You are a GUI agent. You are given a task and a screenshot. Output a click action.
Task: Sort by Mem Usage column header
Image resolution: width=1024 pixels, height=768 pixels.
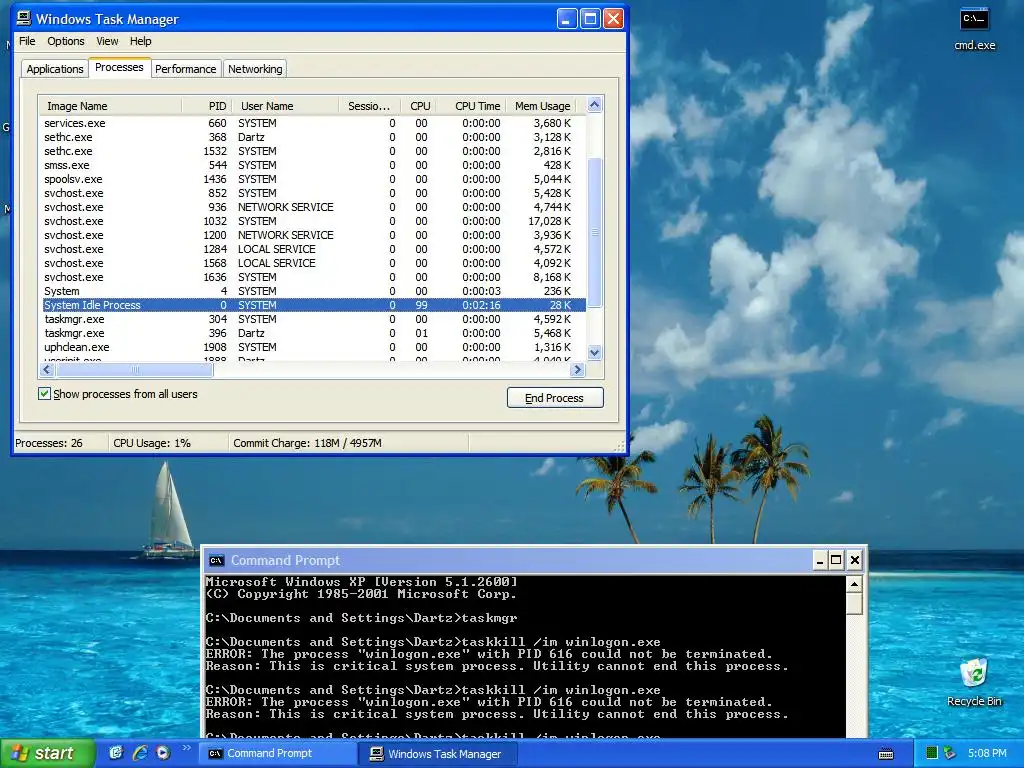[542, 106]
